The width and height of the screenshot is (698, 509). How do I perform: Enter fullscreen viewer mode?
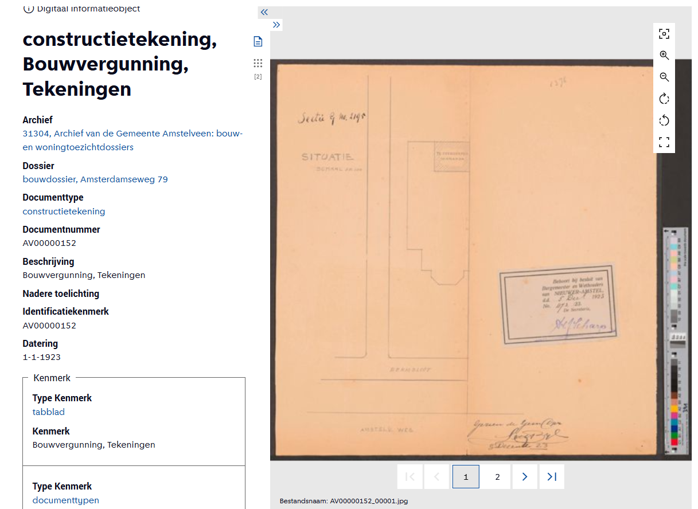(664, 142)
